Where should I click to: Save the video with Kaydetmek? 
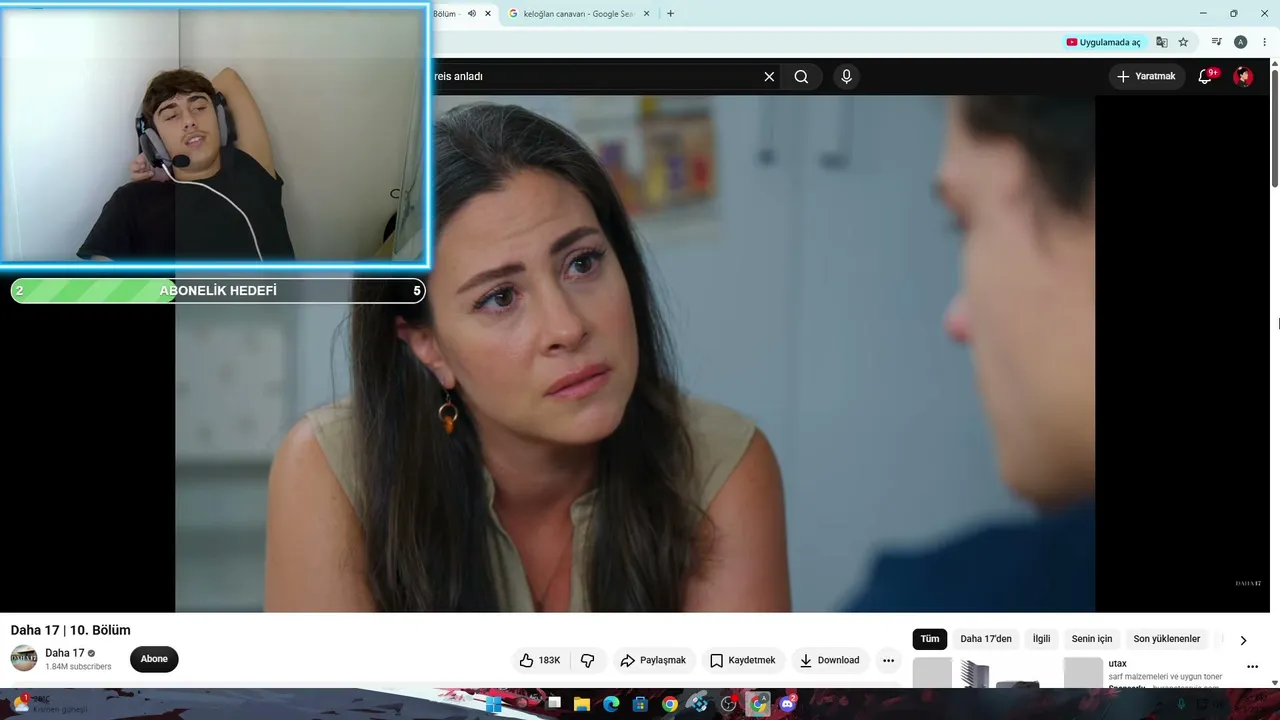[x=742, y=660]
